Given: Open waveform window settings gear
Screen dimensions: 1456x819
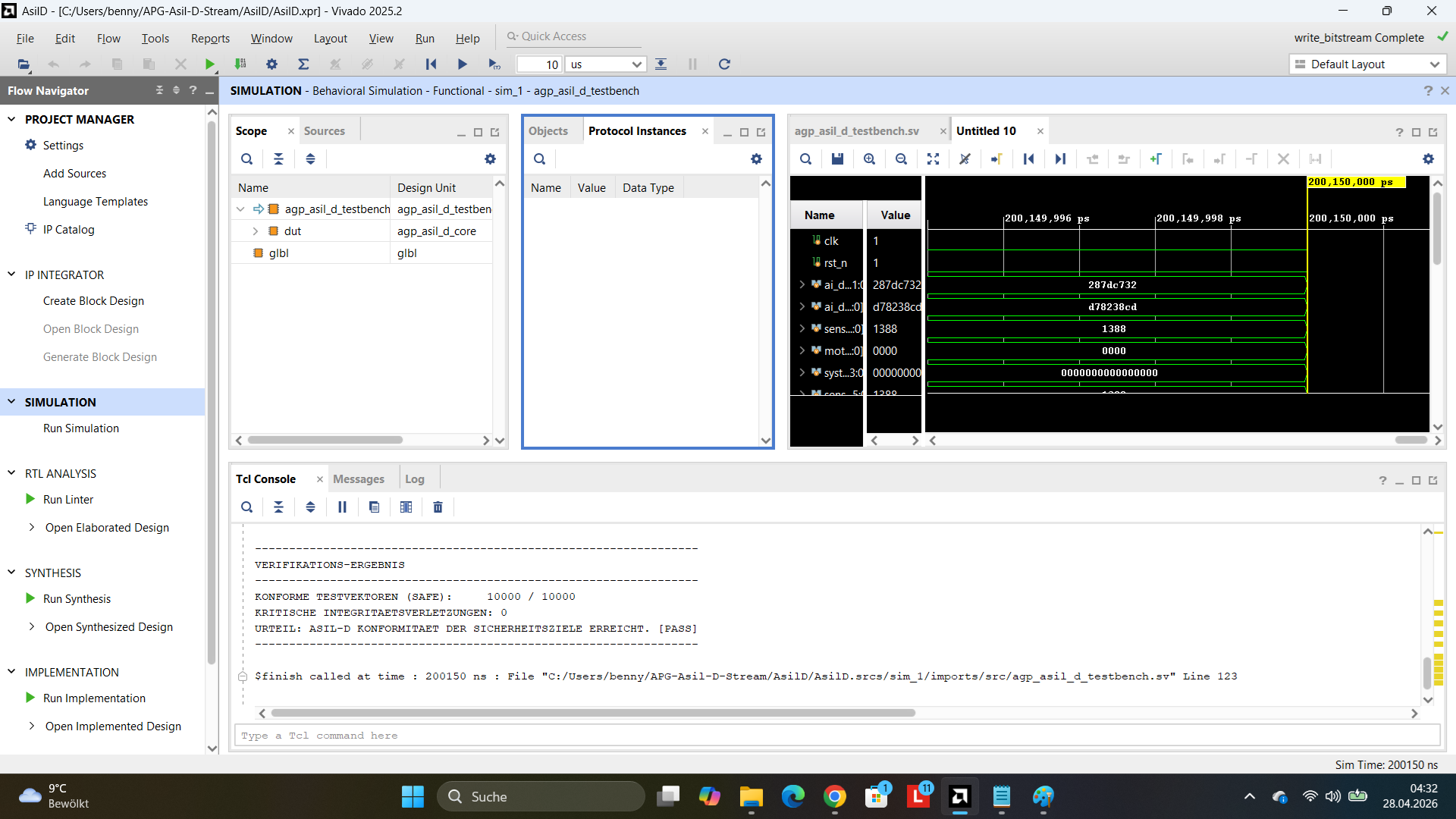Looking at the screenshot, I should click(x=1428, y=159).
